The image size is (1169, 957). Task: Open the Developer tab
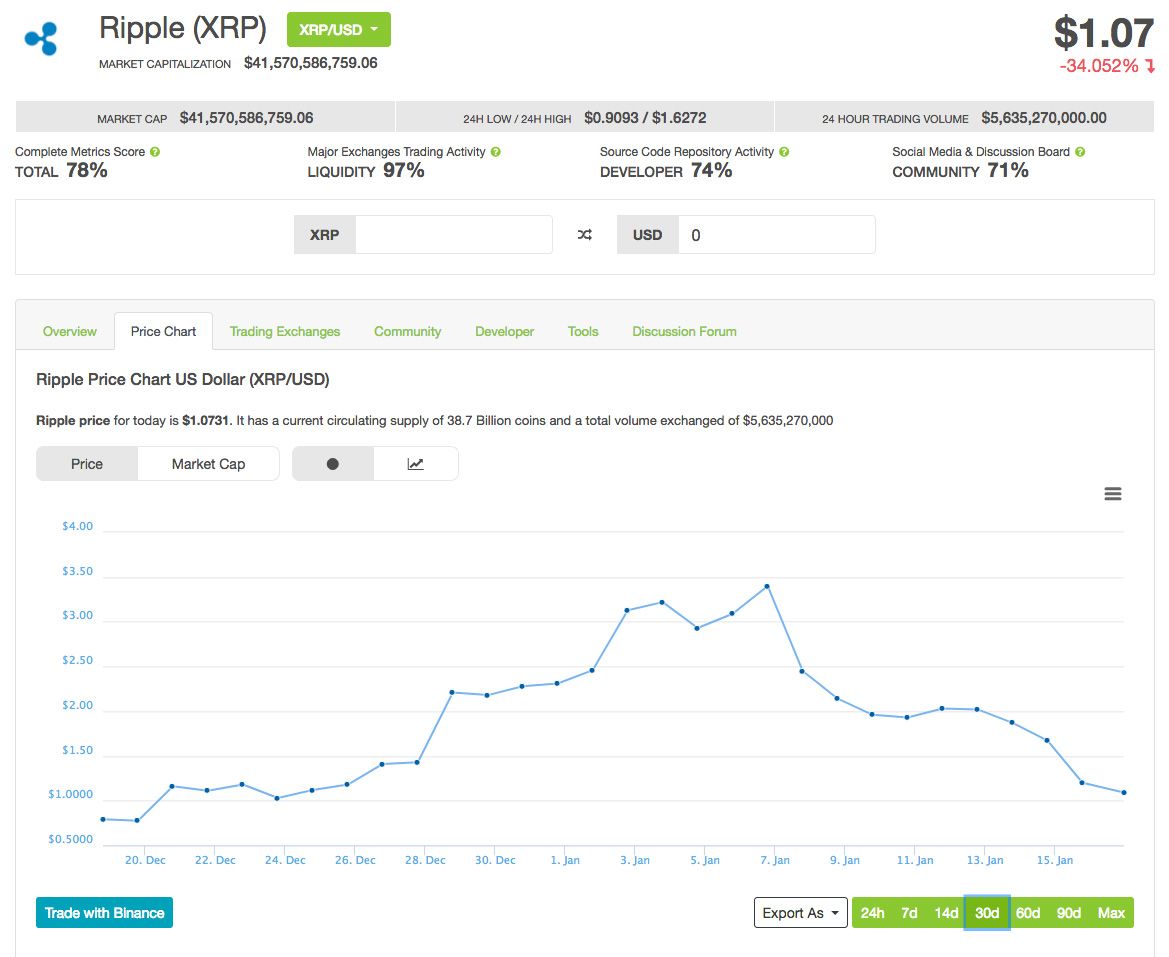(505, 332)
